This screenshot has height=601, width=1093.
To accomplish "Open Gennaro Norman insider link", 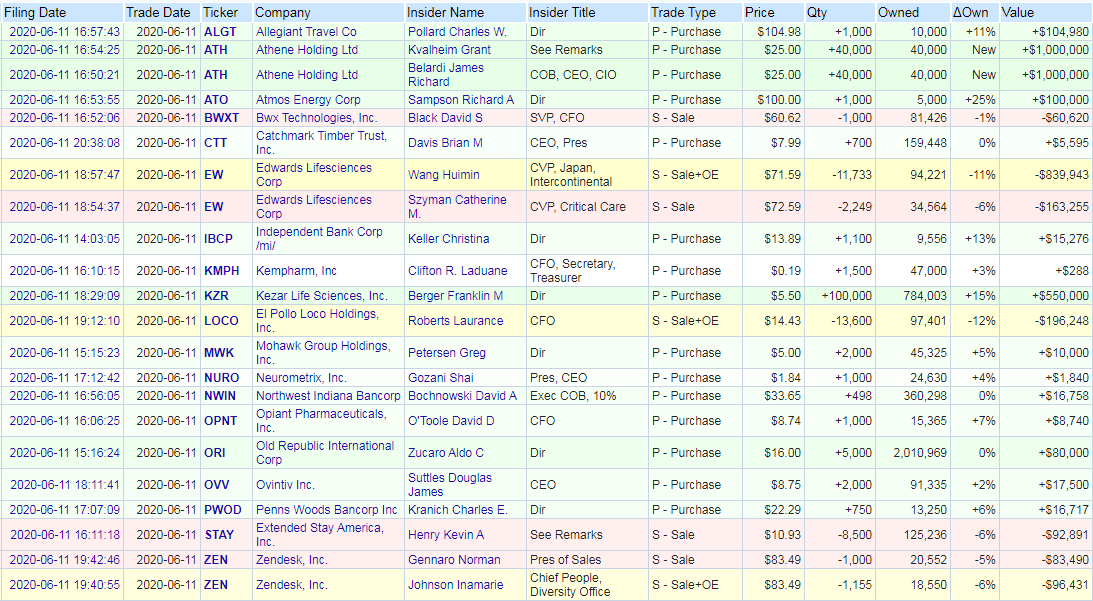I will [x=454, y=561].
